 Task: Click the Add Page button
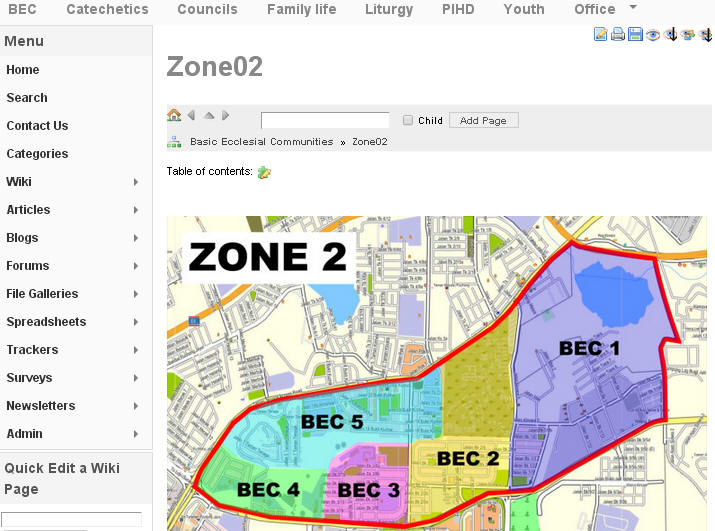[483, 120]
